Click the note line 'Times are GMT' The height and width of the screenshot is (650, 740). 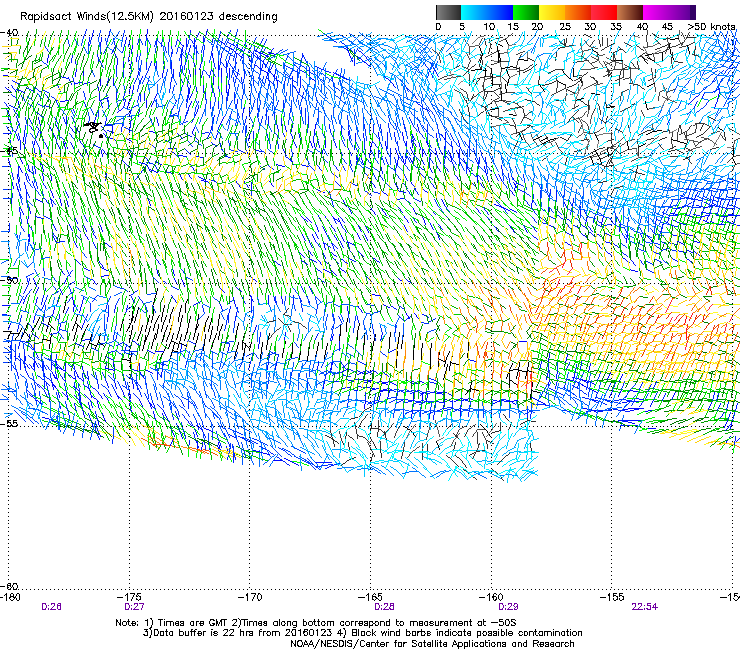click(x=316, y=623)
